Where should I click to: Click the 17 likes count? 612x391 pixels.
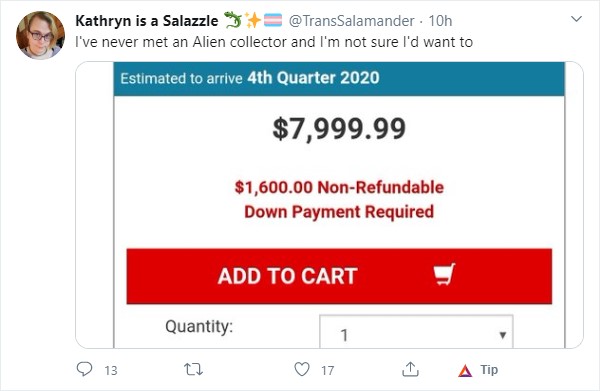327,370
